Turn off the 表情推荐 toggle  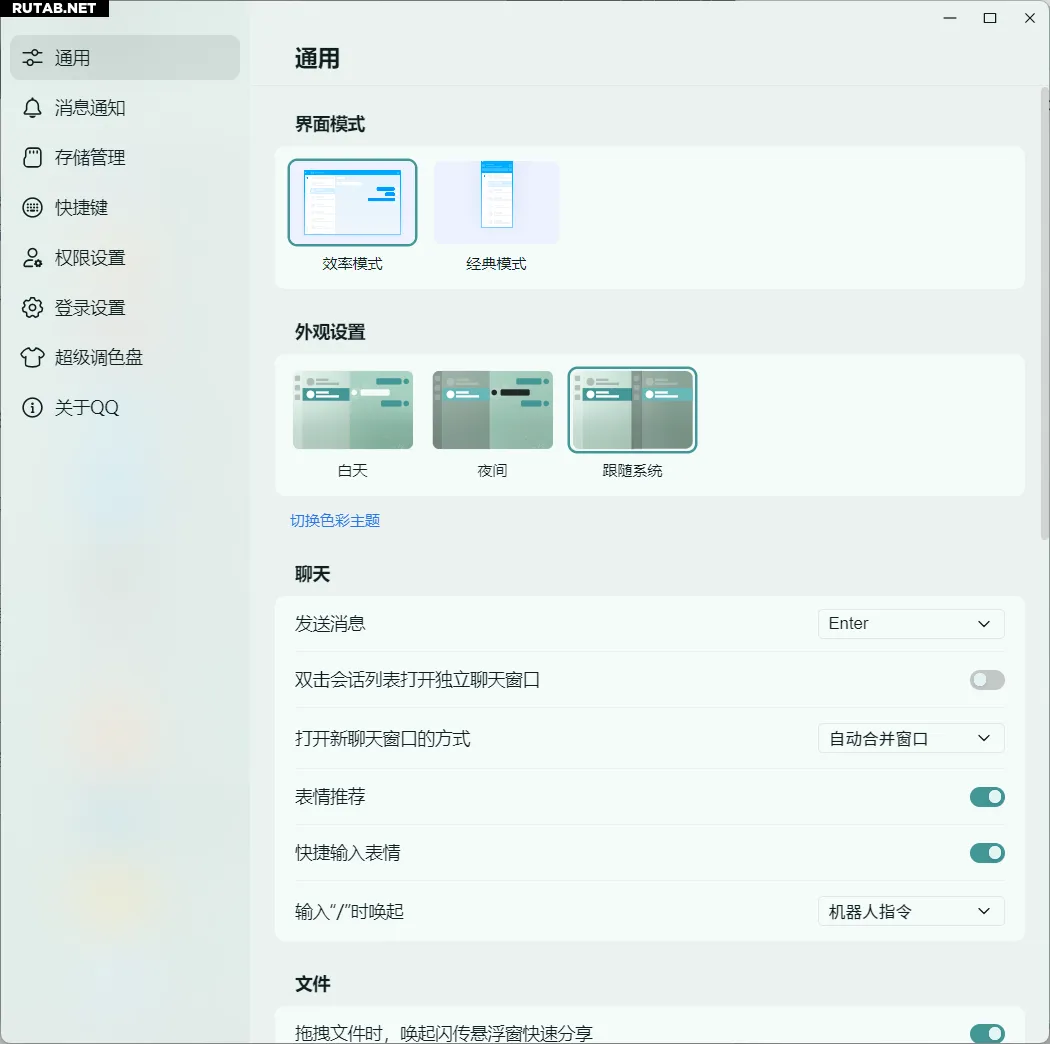(986, 797)
